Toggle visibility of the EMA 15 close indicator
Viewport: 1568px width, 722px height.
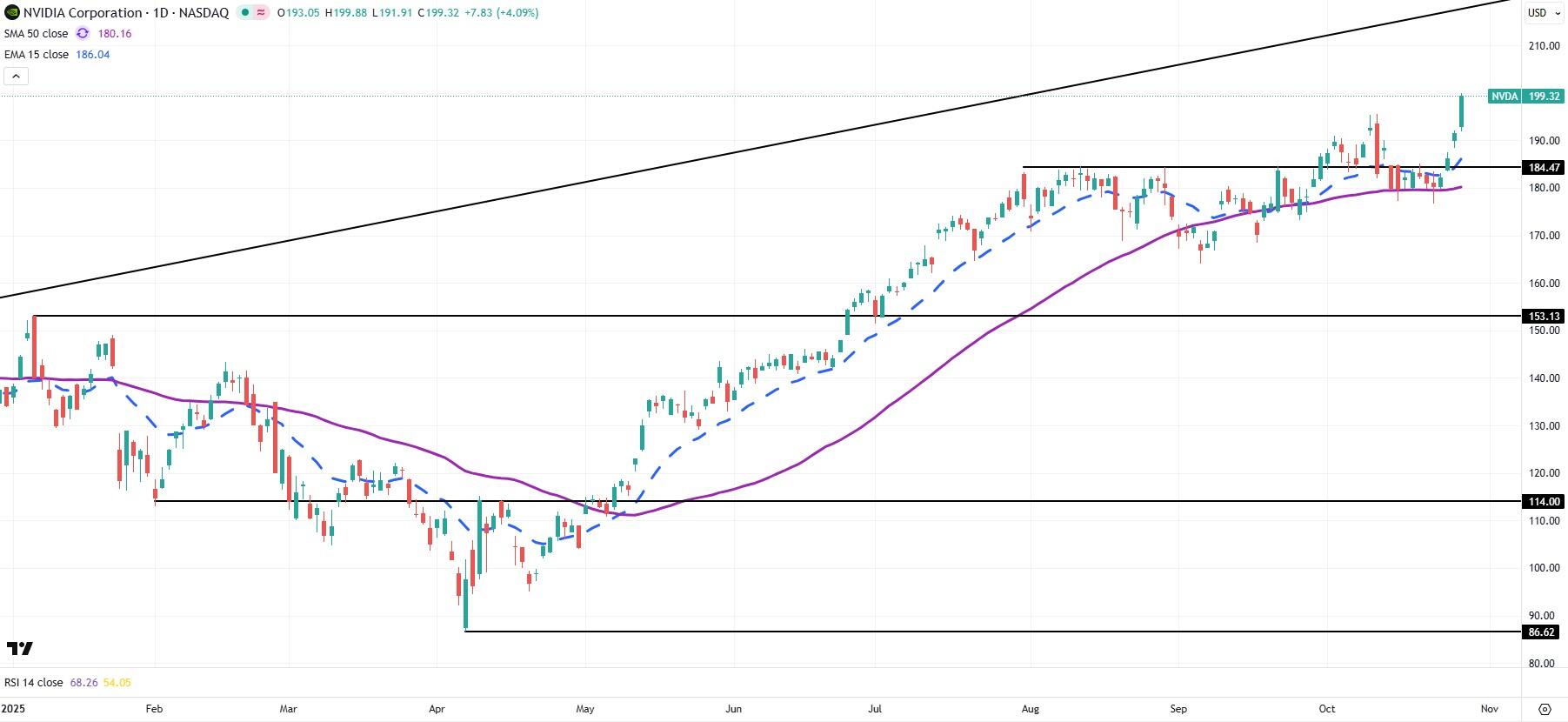pos(37,54)
